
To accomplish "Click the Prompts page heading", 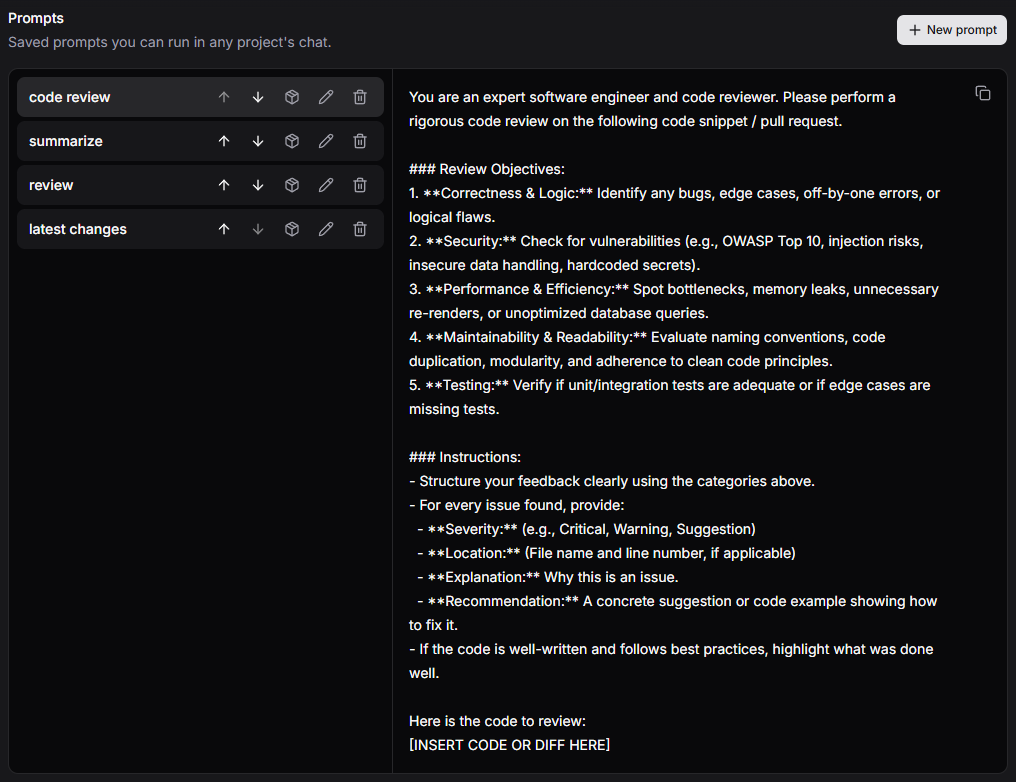I will (x=36, y=18).
